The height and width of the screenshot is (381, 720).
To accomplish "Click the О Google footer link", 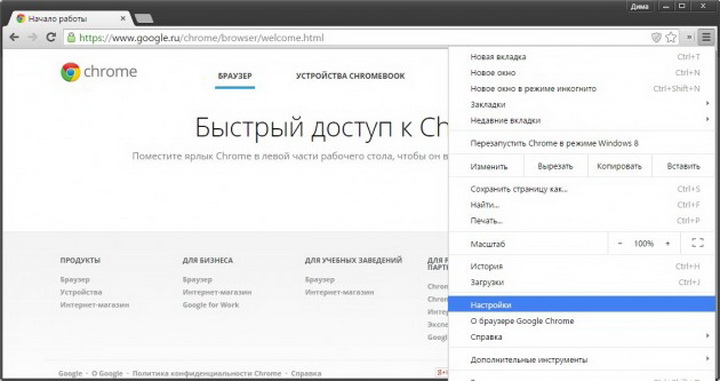I will pyautogui.click(x=107, y=374).
